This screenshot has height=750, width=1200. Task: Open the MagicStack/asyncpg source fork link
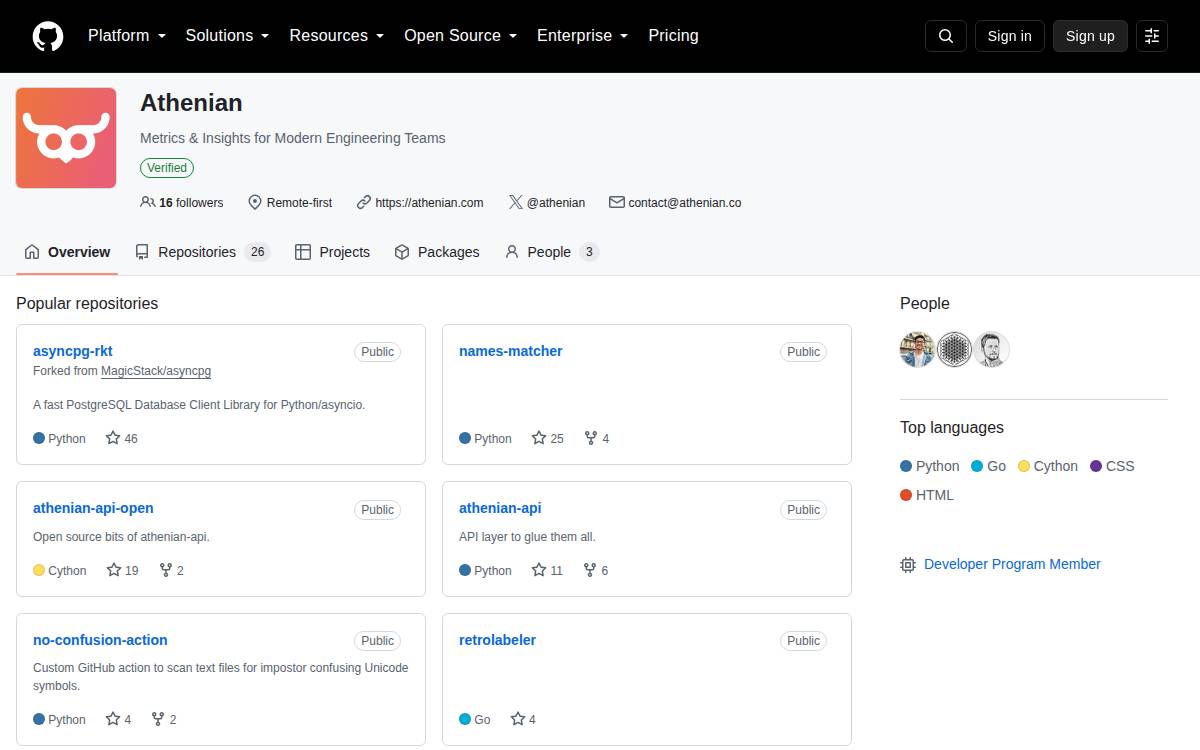(156, 371)
